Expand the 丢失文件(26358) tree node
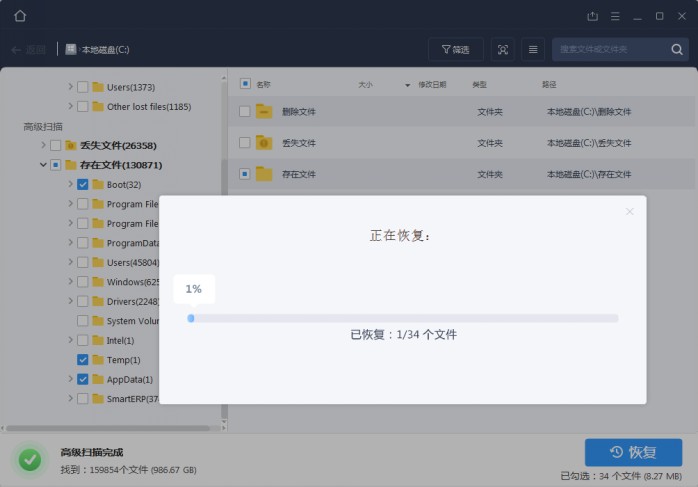 [43, 145]
